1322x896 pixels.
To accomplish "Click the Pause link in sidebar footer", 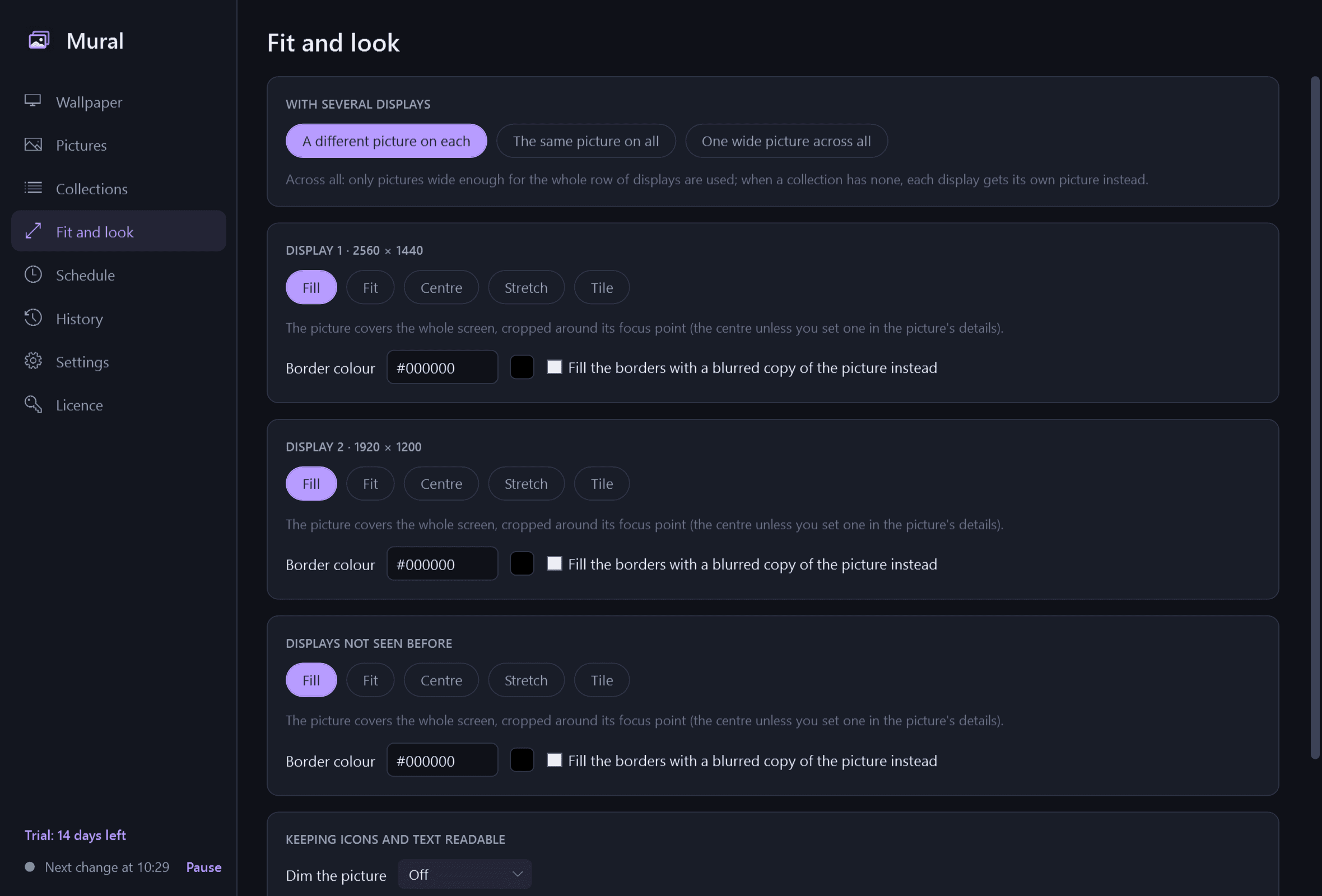I will pyautogui.click(x=204, y=867).
